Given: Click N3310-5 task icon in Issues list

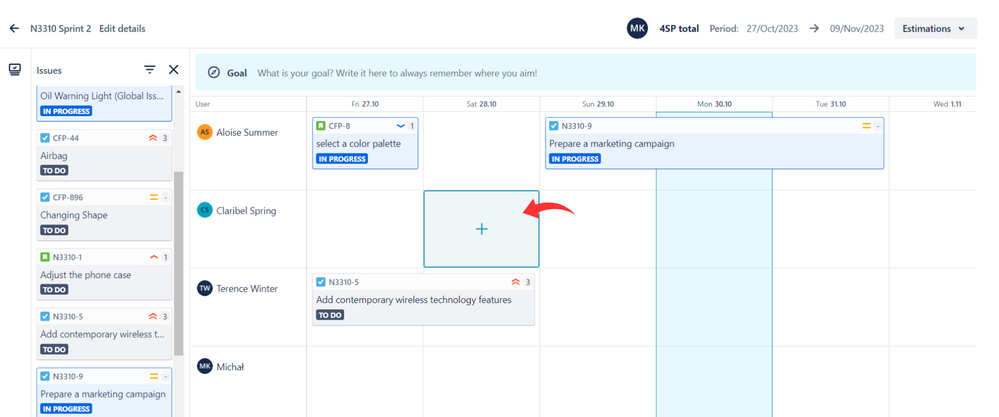Looking at the screenshot, I should point(45,316).
